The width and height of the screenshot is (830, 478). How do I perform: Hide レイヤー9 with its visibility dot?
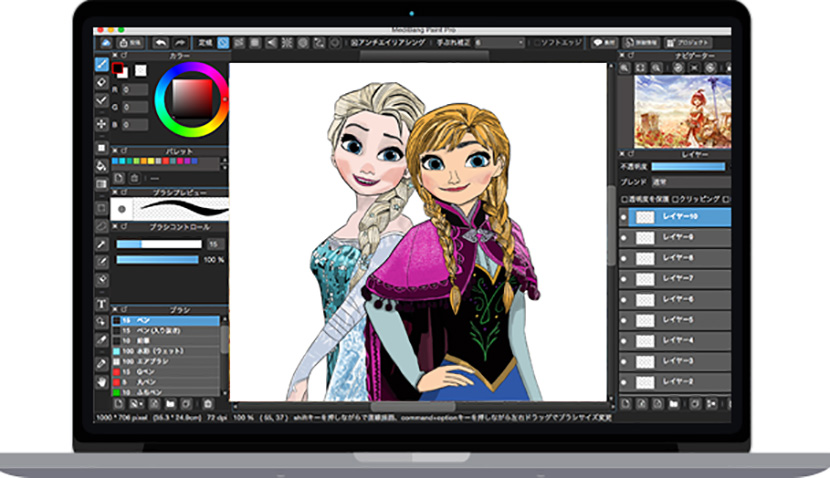[x=624, y=238]
